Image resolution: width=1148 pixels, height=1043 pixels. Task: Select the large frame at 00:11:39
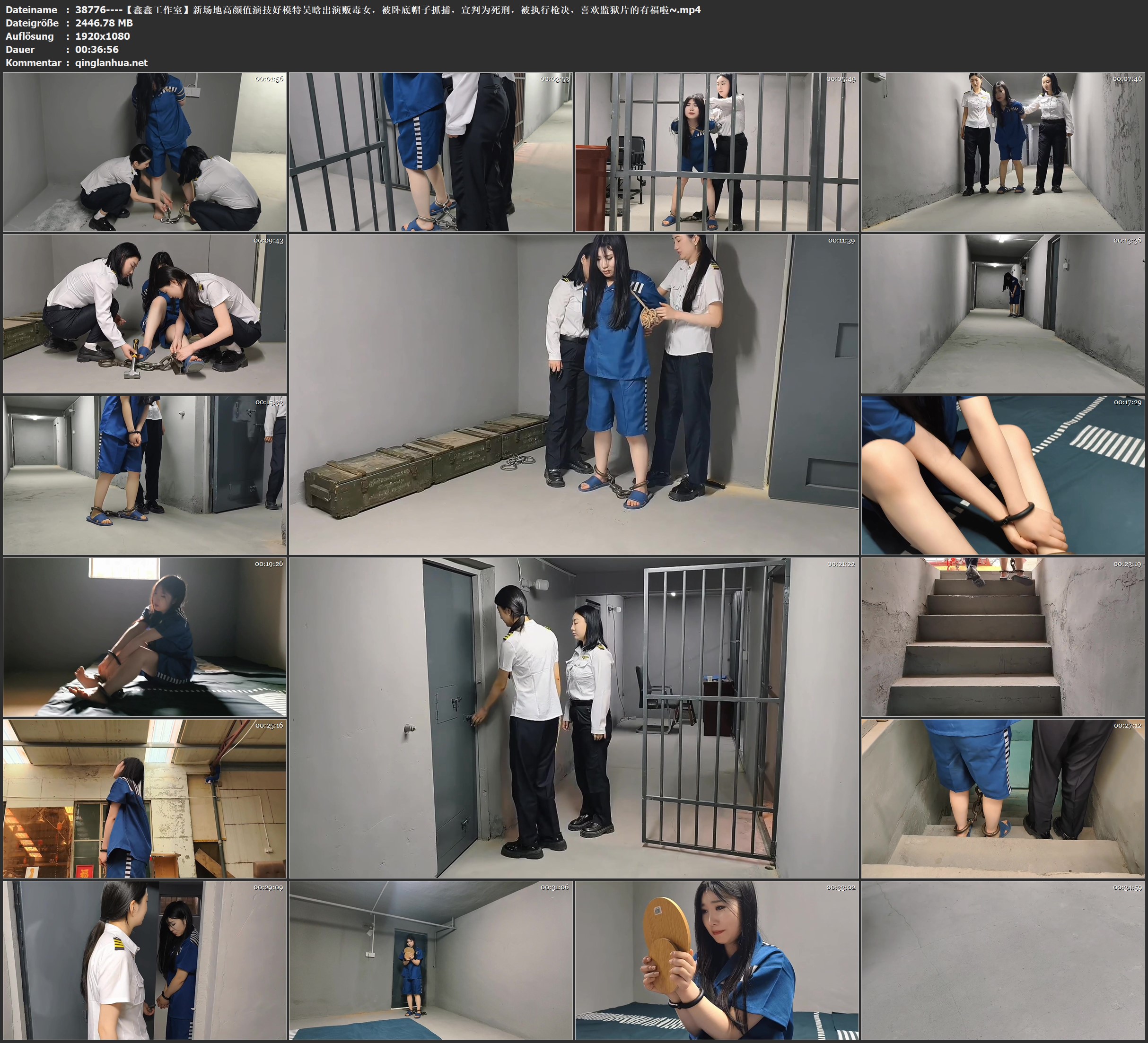pos(573,394)
